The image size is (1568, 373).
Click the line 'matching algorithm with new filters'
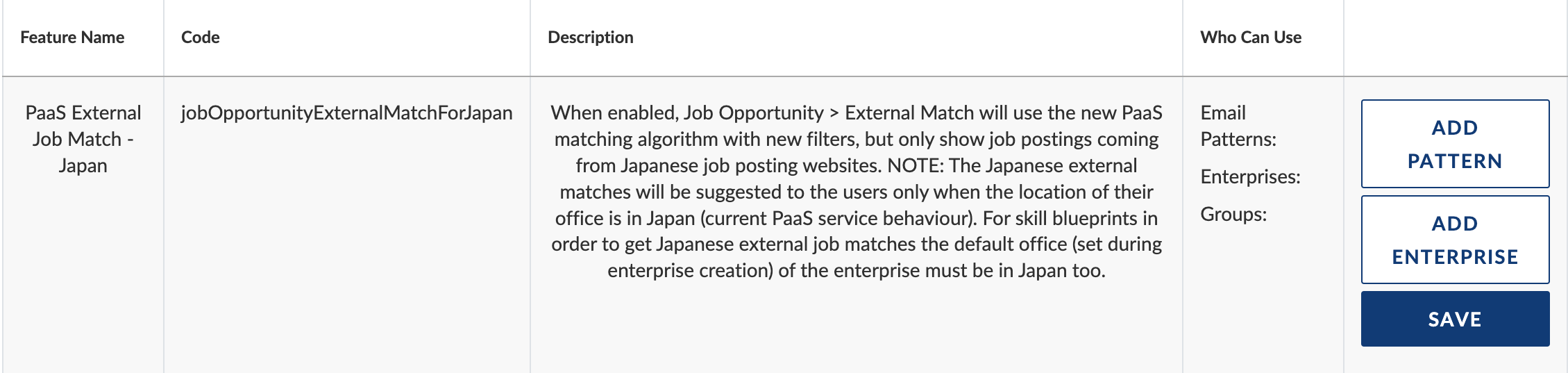857,139
